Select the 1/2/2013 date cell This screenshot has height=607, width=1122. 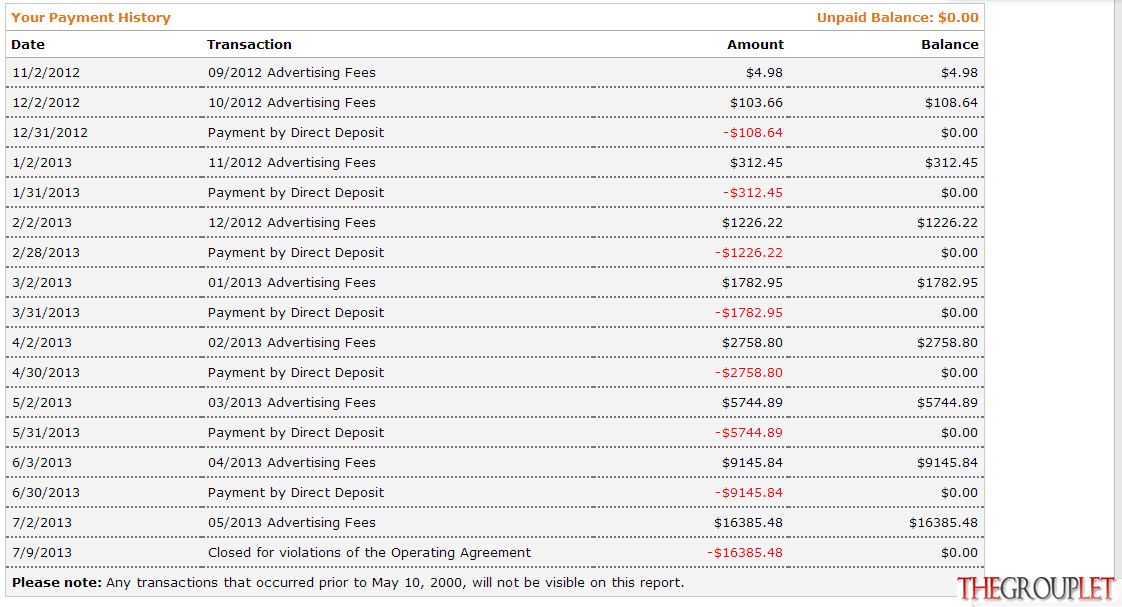42,163
